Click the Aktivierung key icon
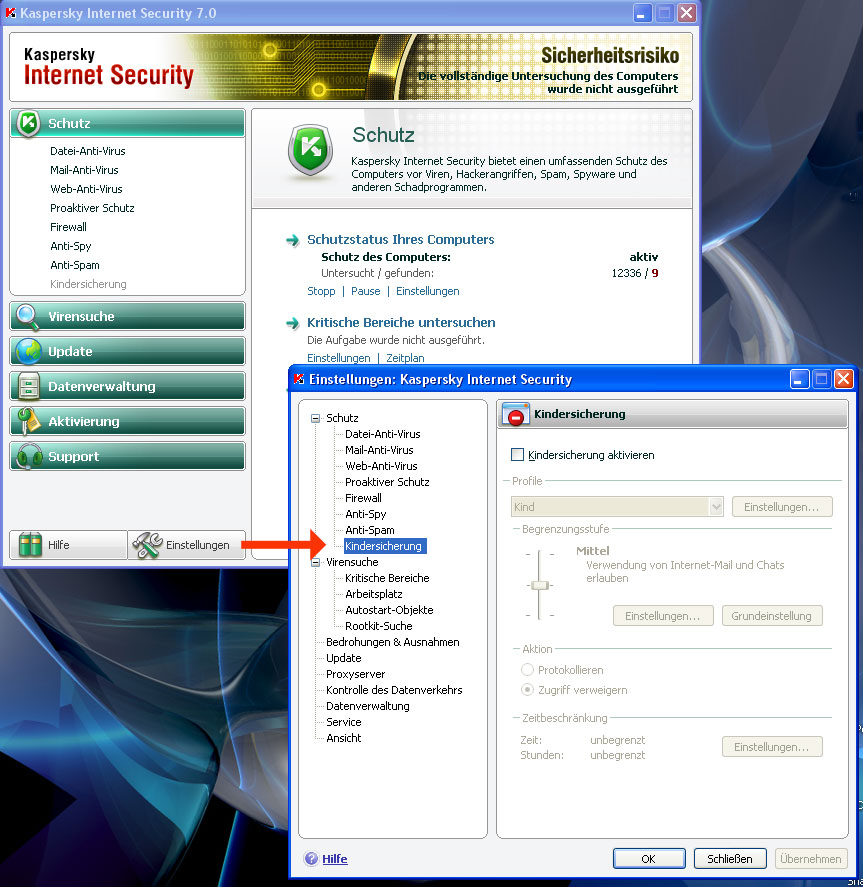Screen dimensions: 863x887 (28, 421)
